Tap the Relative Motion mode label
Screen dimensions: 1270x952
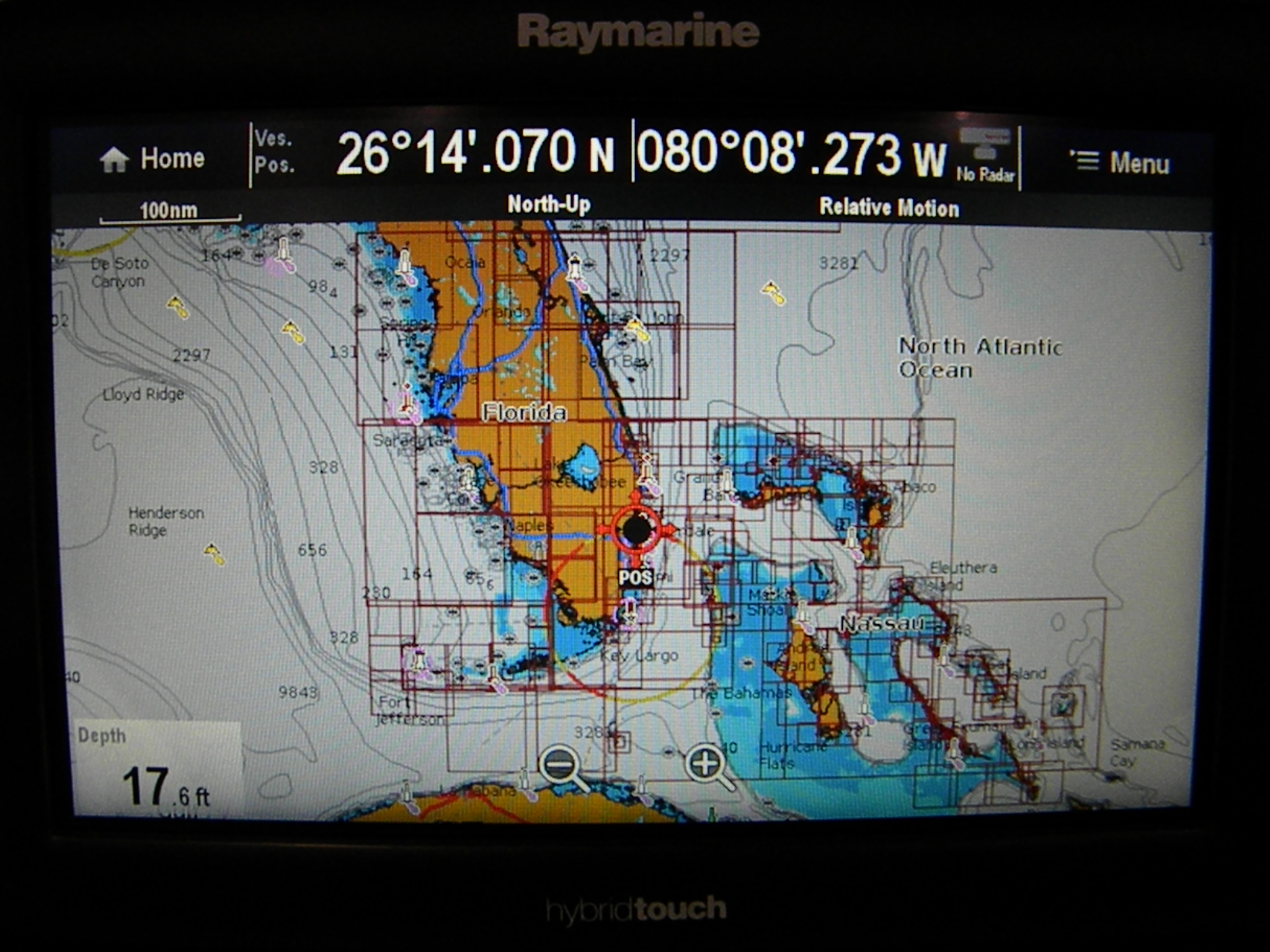coord(889,207)
